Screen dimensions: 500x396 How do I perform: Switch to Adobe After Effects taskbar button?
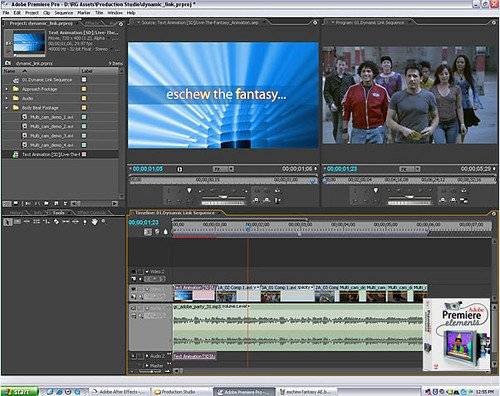(x=118, y=392)
